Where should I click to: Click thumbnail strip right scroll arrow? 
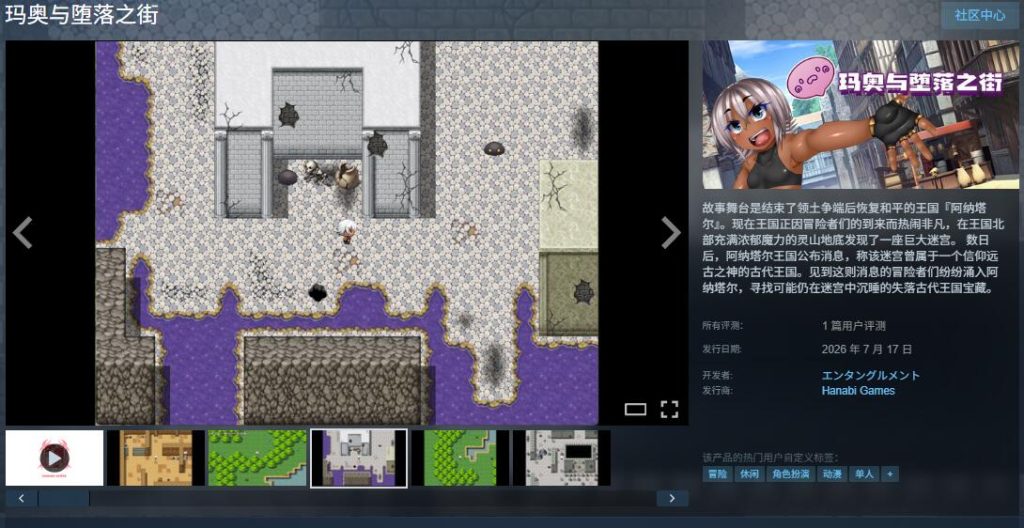(x=673, y=499)
